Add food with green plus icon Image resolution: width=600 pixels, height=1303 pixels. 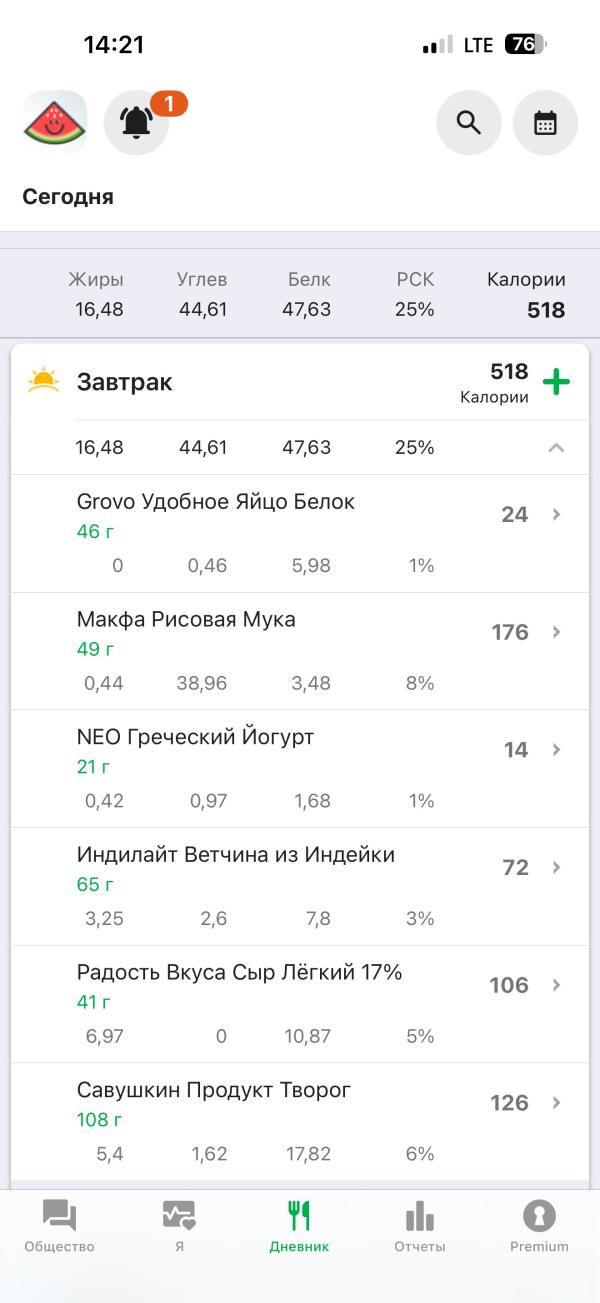[x=556, y=382]
